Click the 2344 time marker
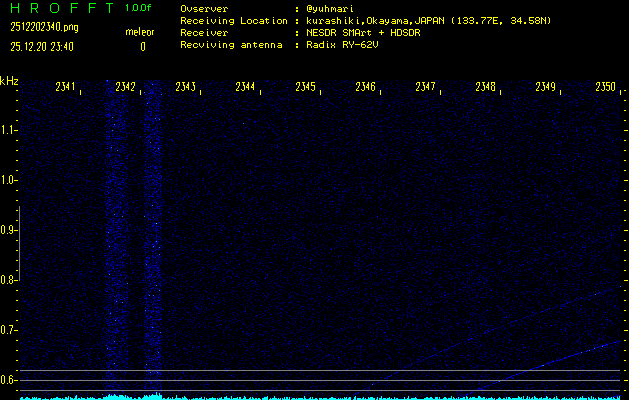 point(246,88)
